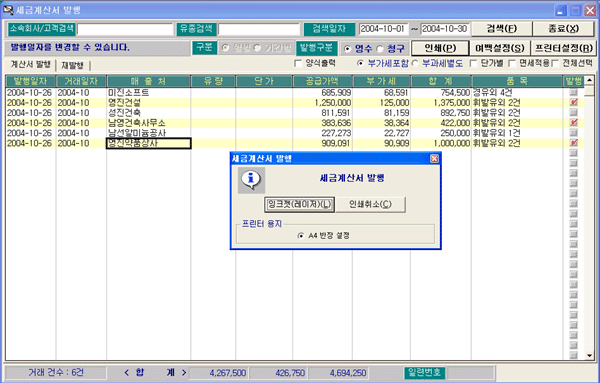Click the 685,909 supply amount cell
Screen dimensions: 600x383
(322, 93)
